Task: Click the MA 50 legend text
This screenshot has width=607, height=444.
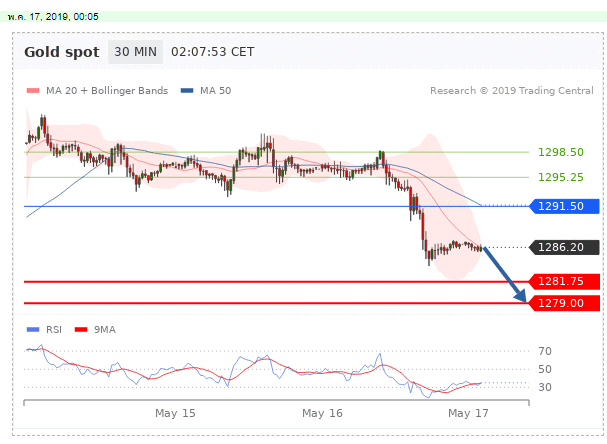Action: tap(215, 91)
